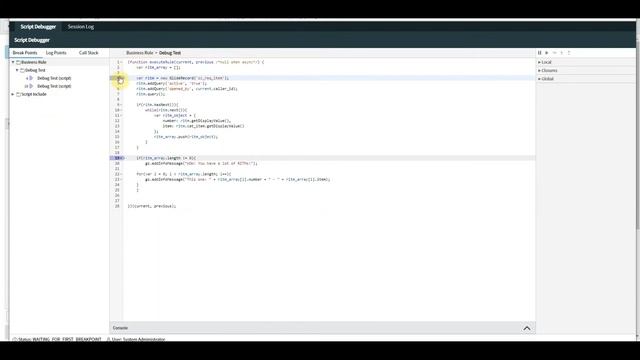
Task: Click the Console panel header label
Action: pyautogui.click(x=120, y=328)
